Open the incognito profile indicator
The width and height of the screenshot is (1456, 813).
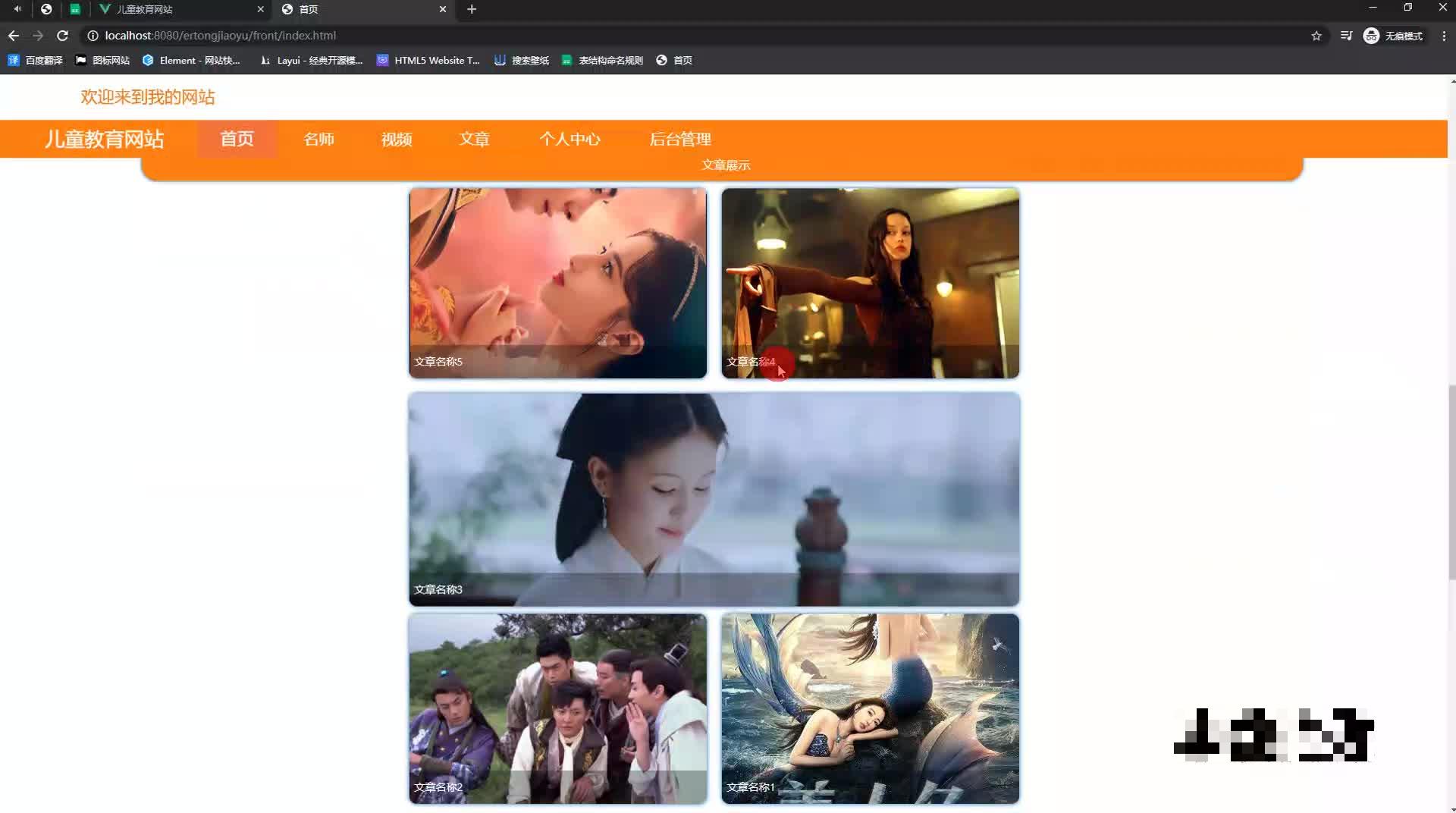(x=1393, y=36)
